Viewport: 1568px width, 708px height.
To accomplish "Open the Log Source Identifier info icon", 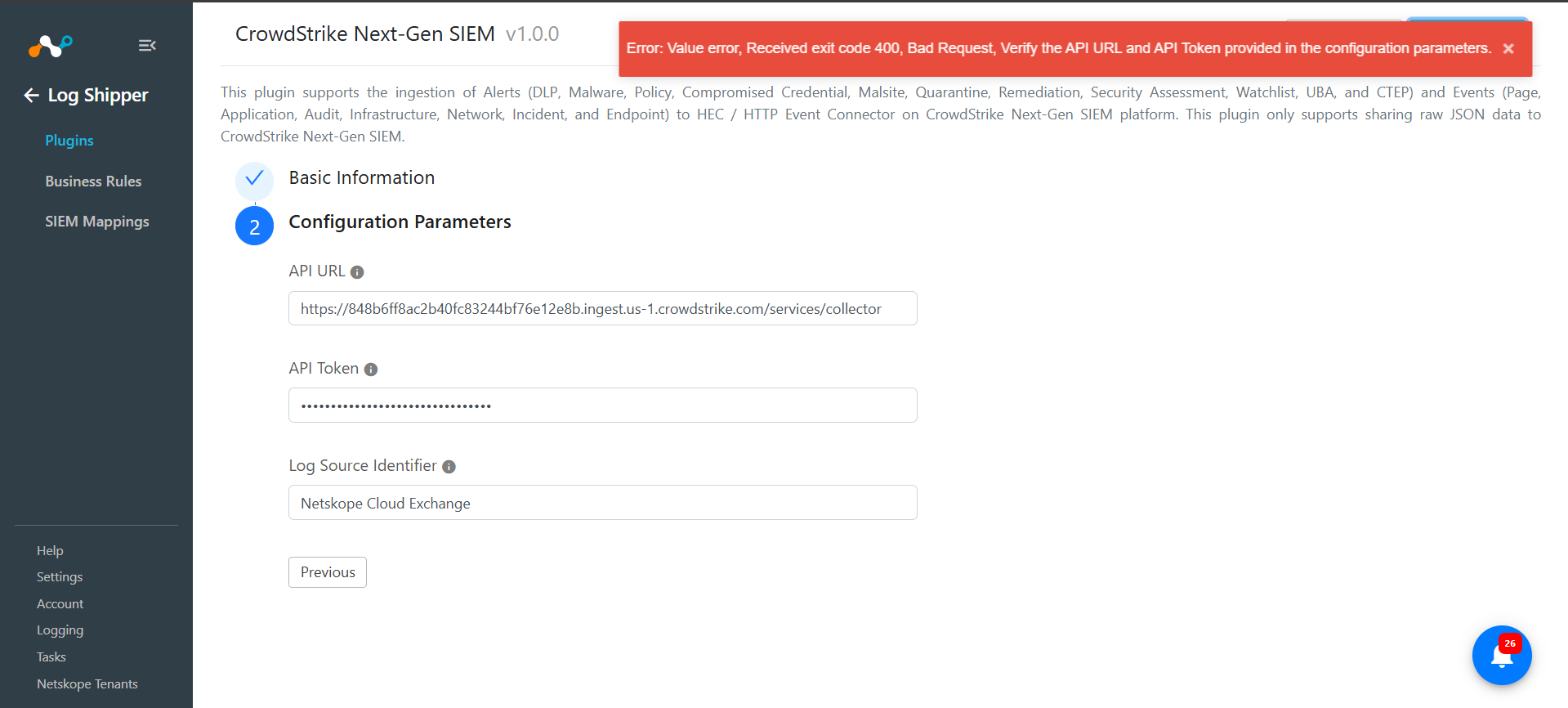I will click(449, 467).
